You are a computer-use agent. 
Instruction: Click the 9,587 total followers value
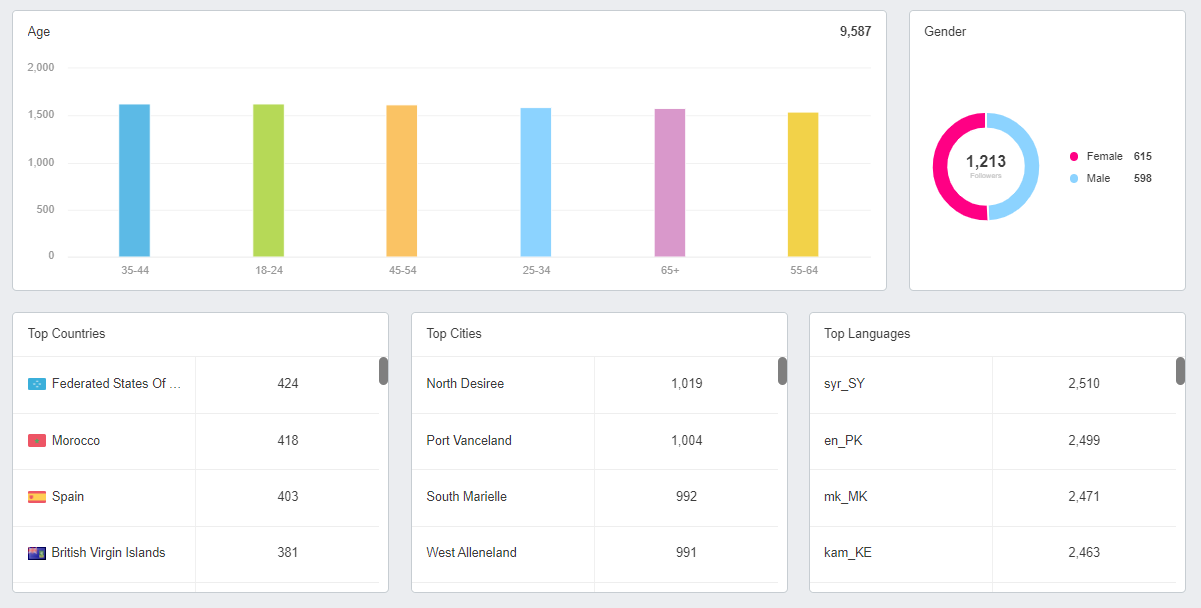(x=855, y=31)
